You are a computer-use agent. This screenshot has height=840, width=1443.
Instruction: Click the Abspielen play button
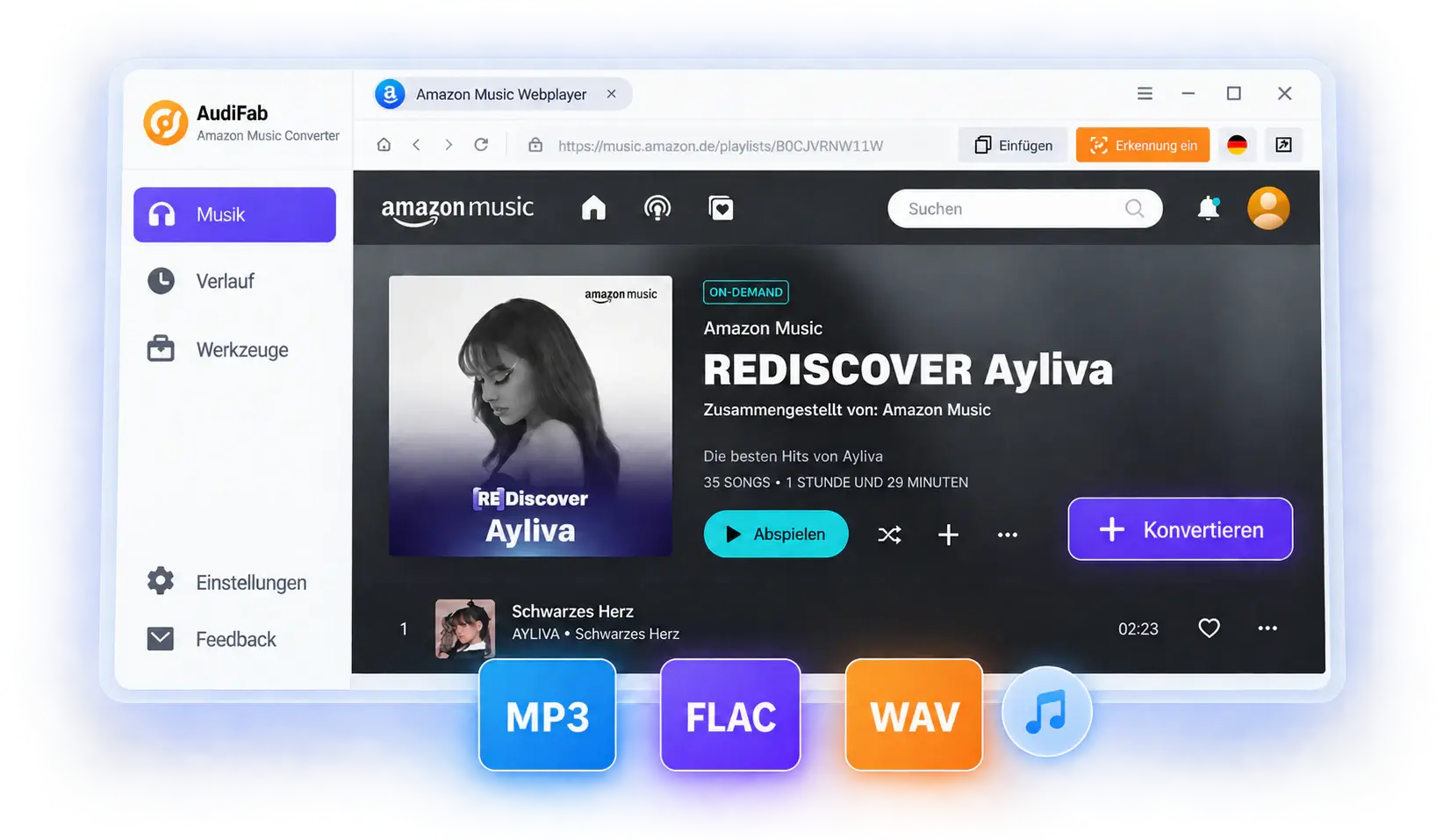tap(776, 534)
